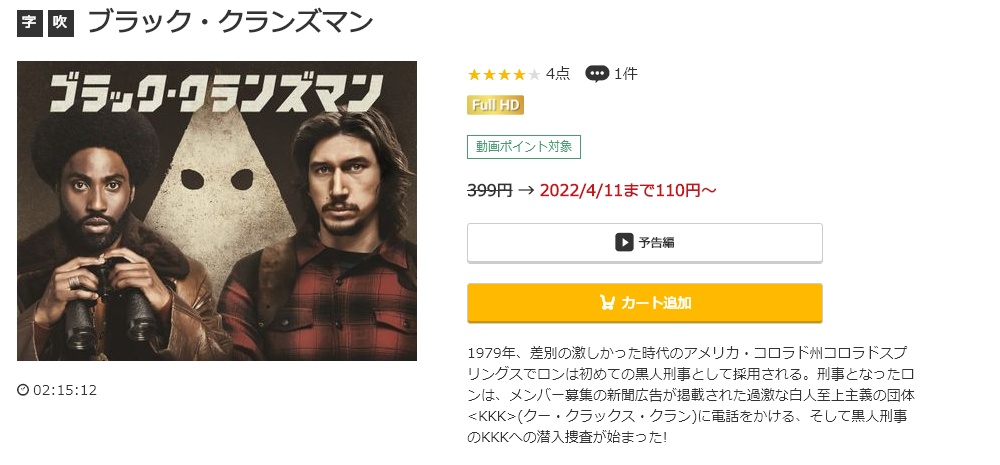Click the speech bubble review icon
The image size is (1000, 465).
597,73
